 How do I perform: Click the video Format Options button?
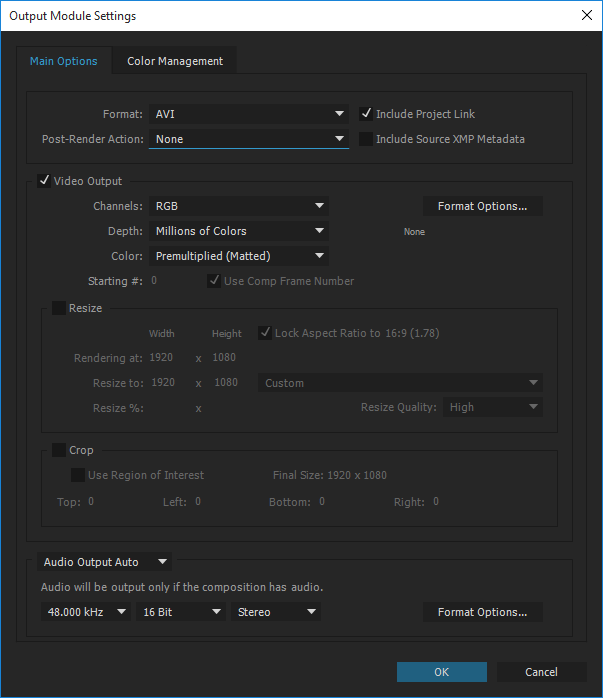pyautogui.click(x=482, y=206)
